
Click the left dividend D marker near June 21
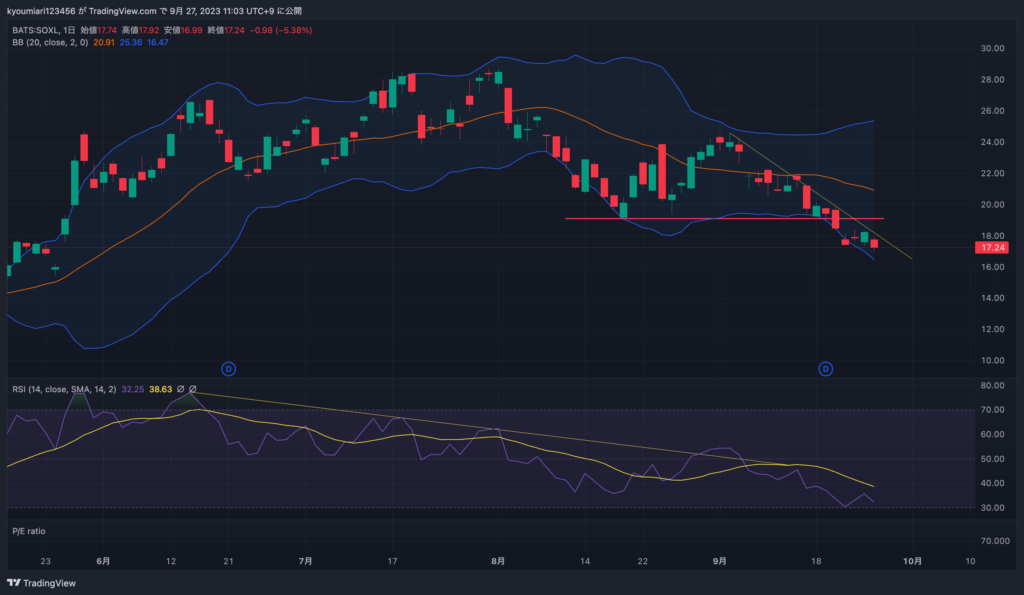click(x=229, y=369)
